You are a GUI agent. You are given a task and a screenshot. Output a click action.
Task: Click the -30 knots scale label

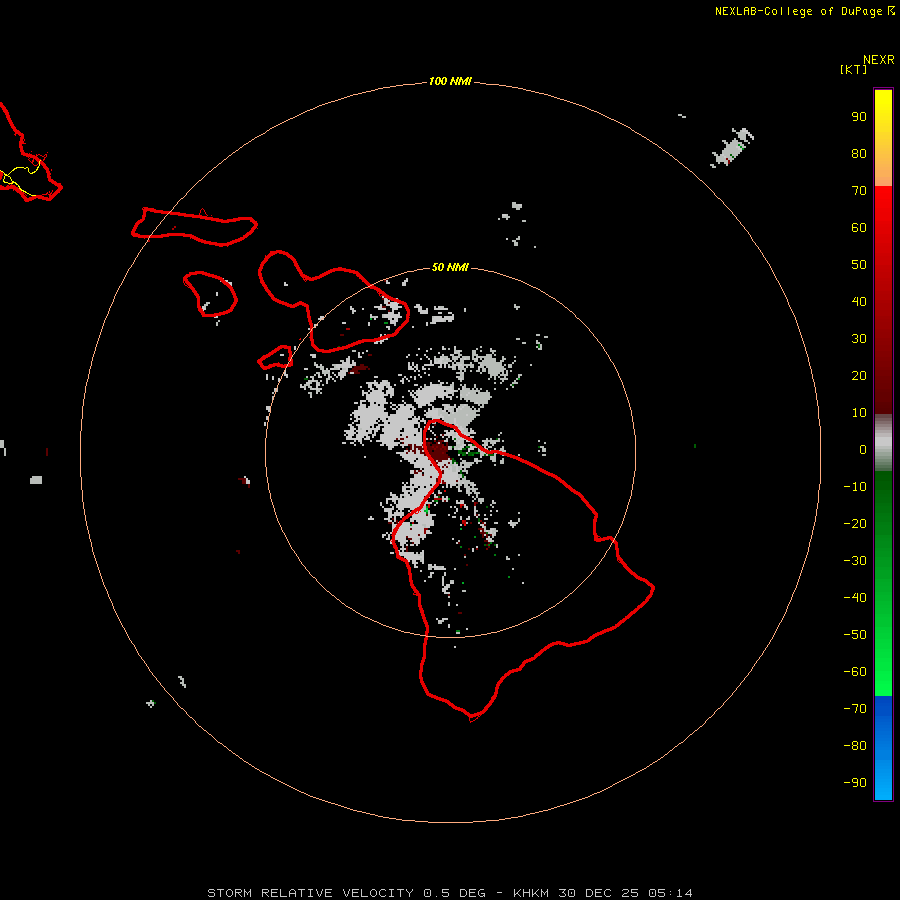[x=855, y=561]
